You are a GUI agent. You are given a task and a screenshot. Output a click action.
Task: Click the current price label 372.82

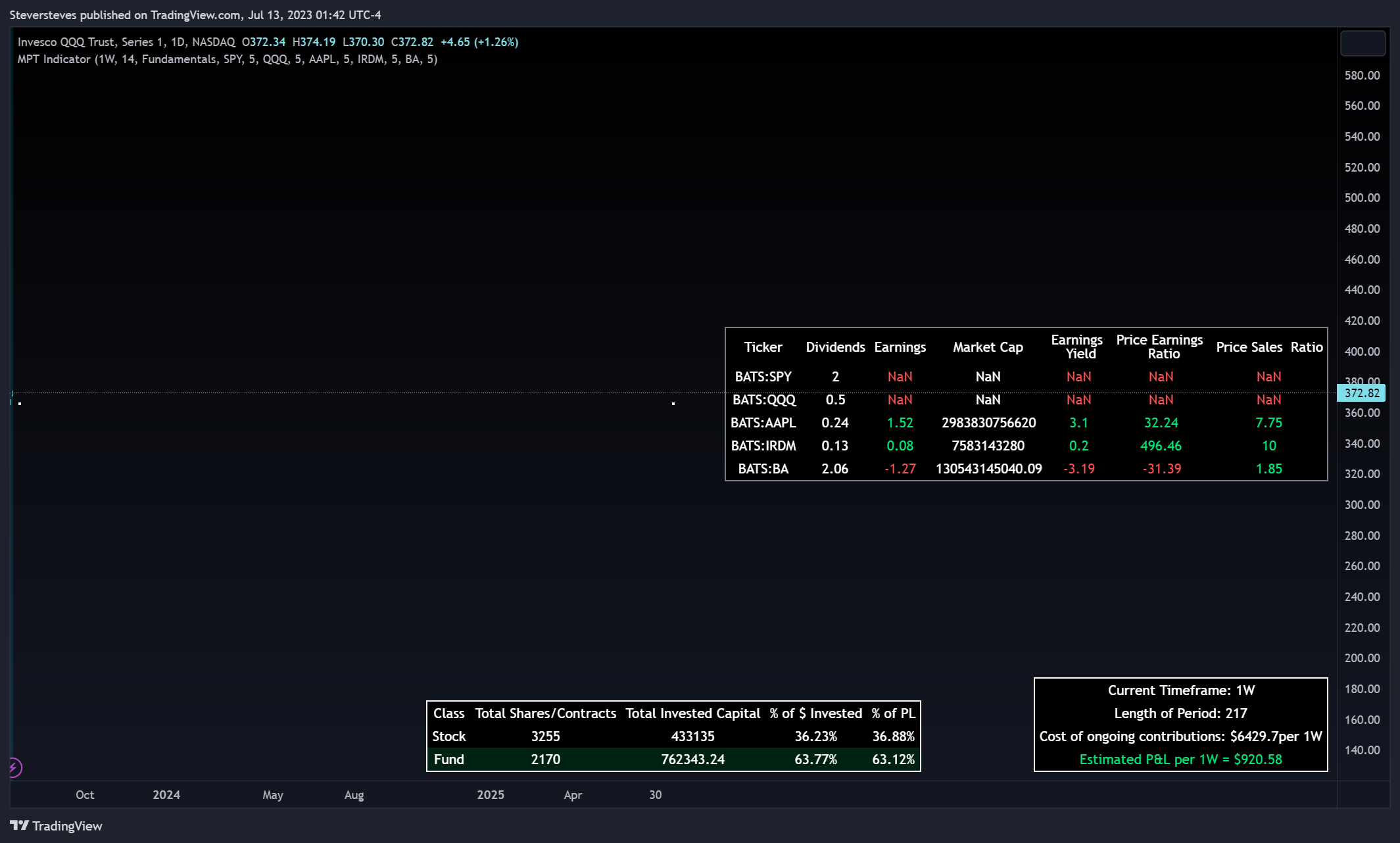[x=1361, y=393]
